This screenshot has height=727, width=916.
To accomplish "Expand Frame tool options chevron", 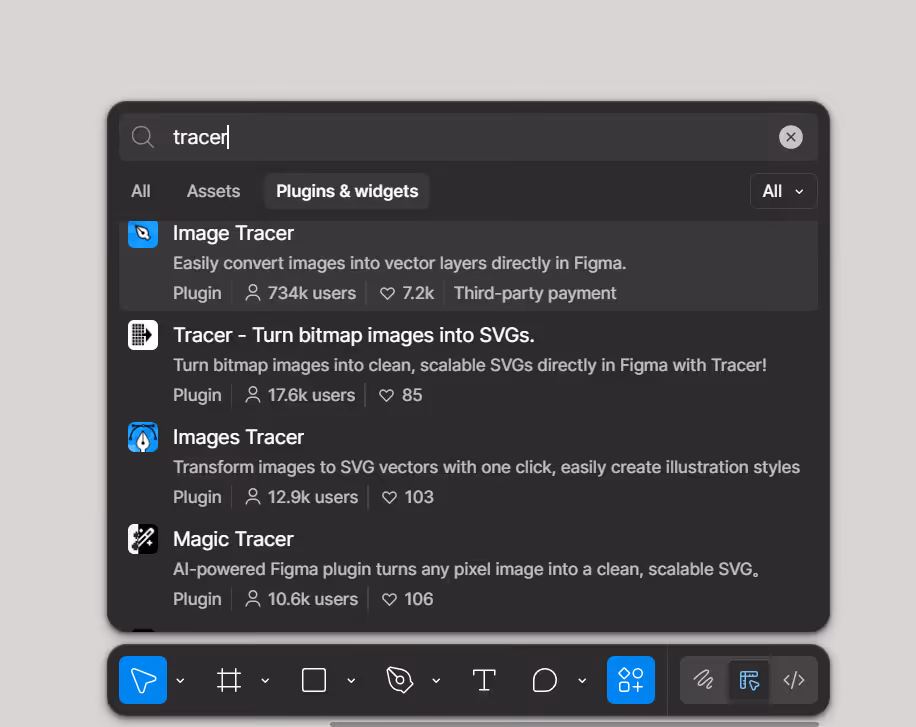I will point(265,680).
